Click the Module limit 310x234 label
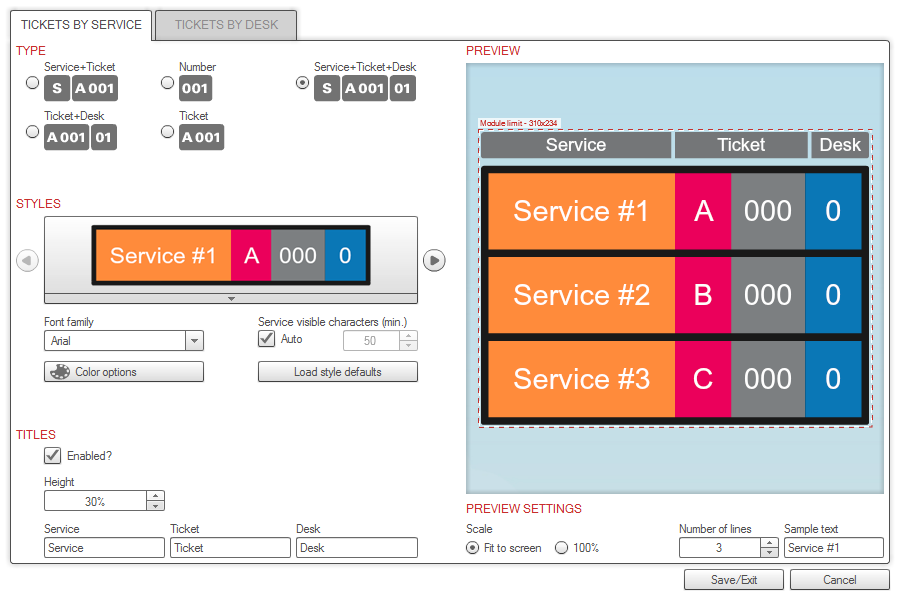900x600 pixels. pyautogui.click(x=518, y=123)
